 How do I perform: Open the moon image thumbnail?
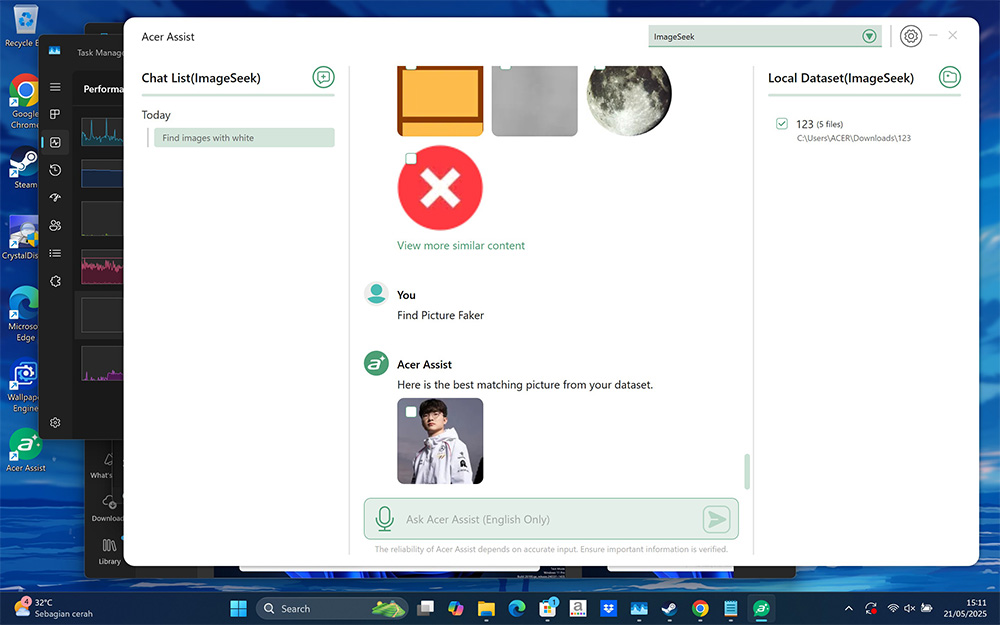[x=629, y=101]
